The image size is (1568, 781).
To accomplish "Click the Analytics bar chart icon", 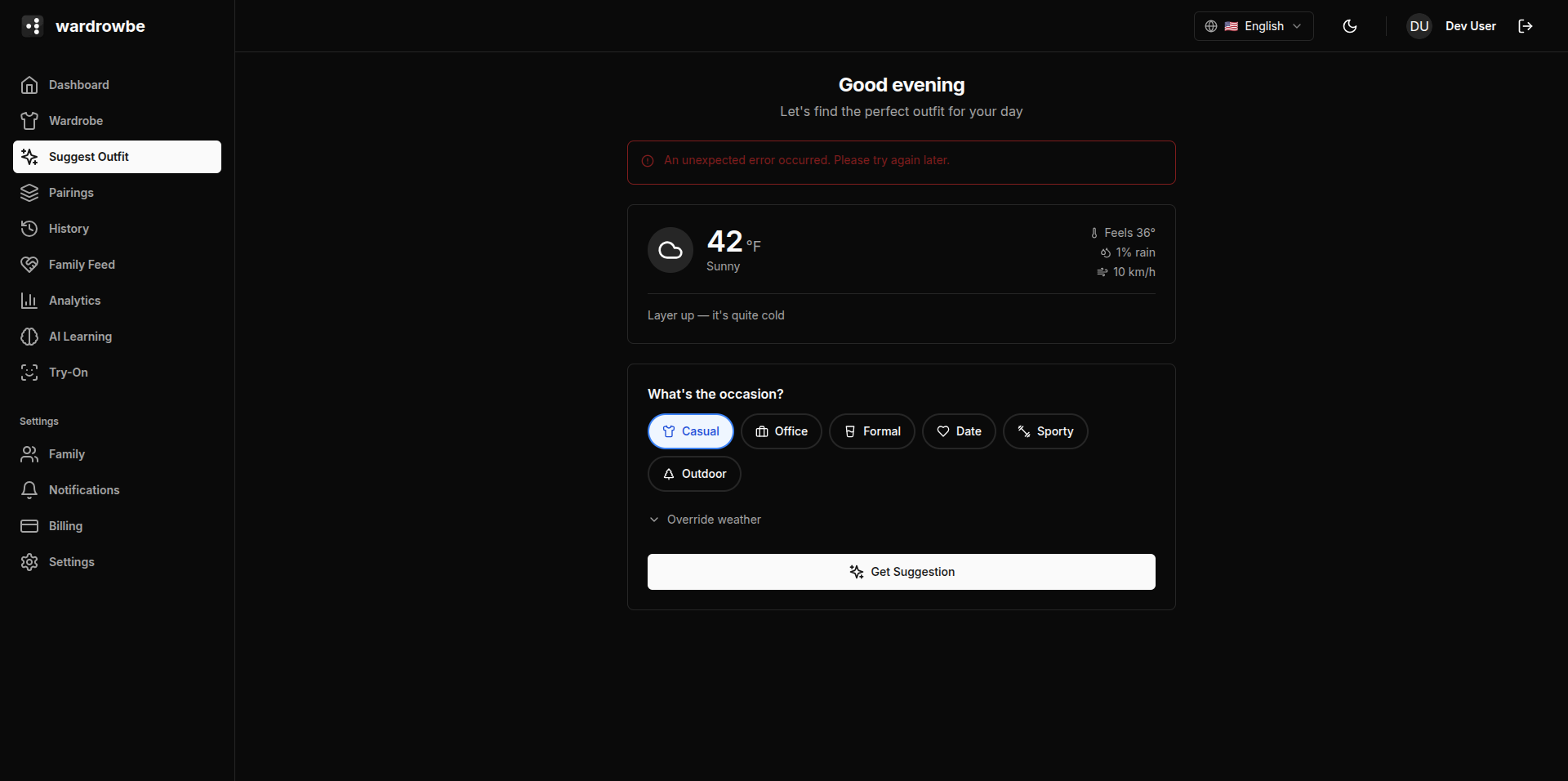I will 29,301.
